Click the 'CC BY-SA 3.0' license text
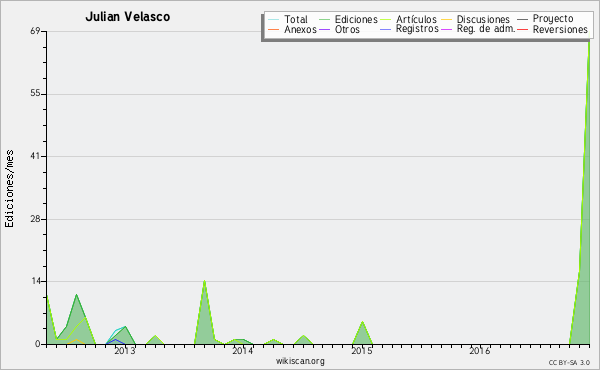Viewport: 600px width, 370px height. (569, 362)
